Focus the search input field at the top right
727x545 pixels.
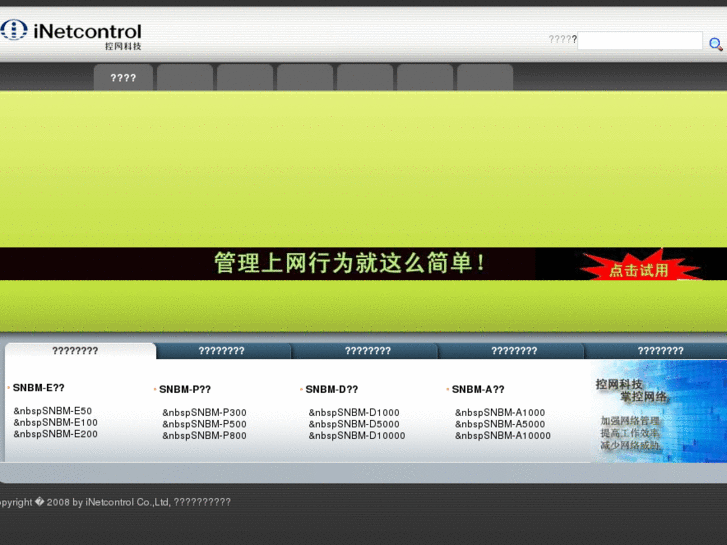640,40
